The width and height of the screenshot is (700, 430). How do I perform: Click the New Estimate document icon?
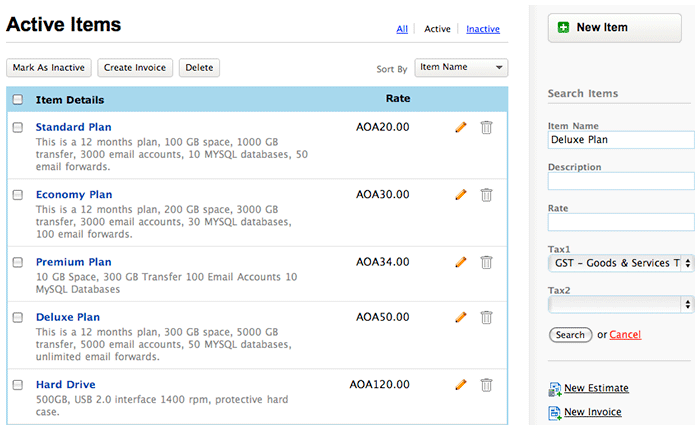click(x=555, y=389)
